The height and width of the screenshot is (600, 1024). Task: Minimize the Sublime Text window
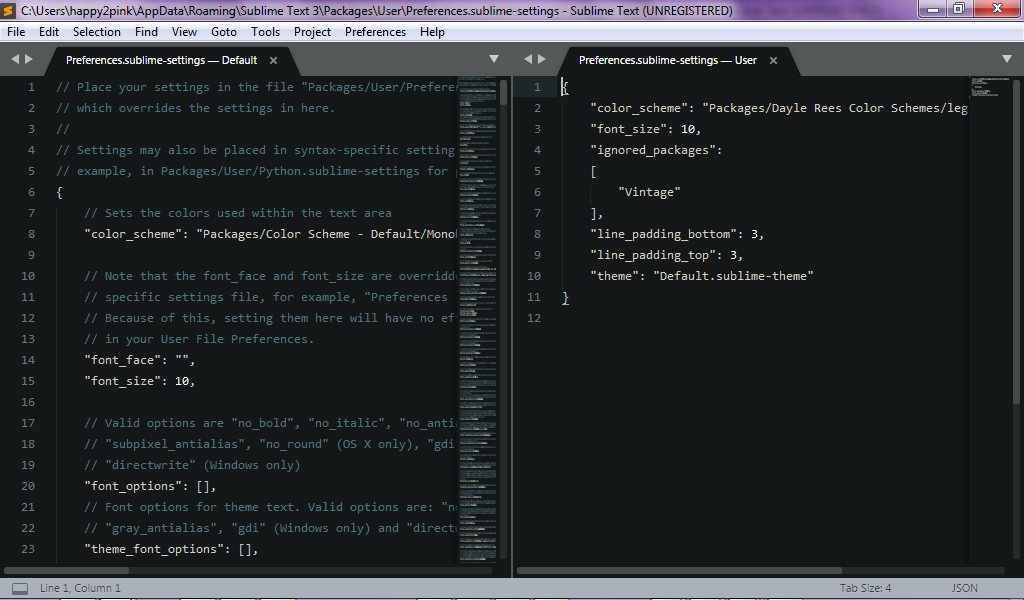tap(933, 8)
